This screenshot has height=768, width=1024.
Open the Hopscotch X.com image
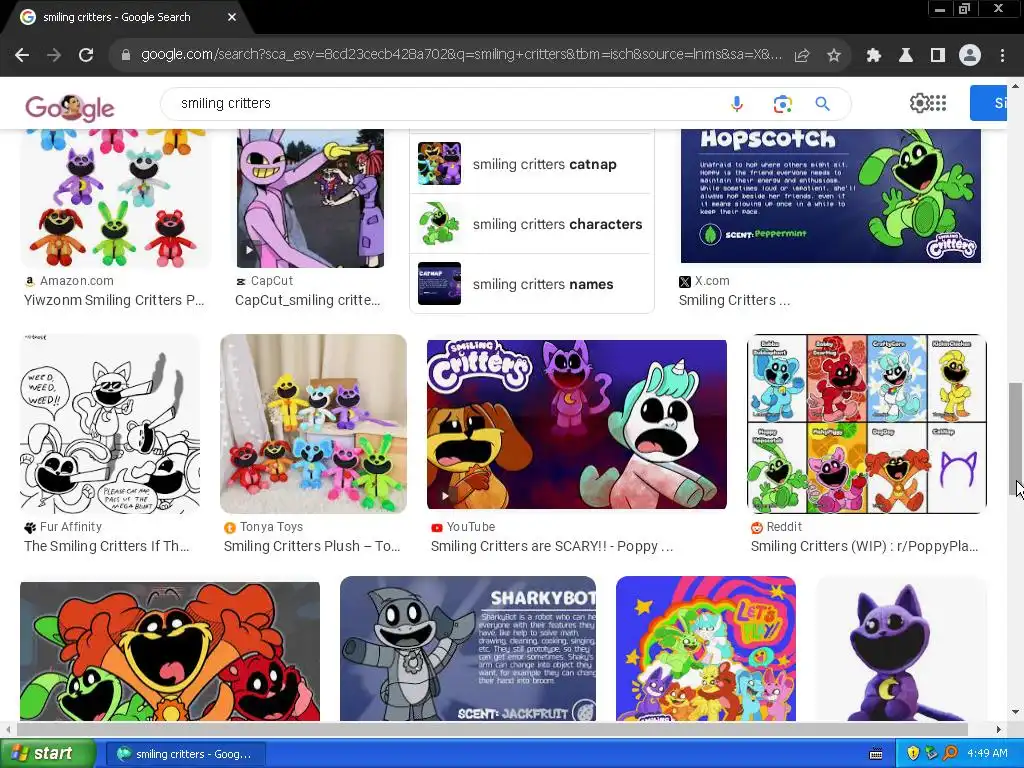click(831, 196)
